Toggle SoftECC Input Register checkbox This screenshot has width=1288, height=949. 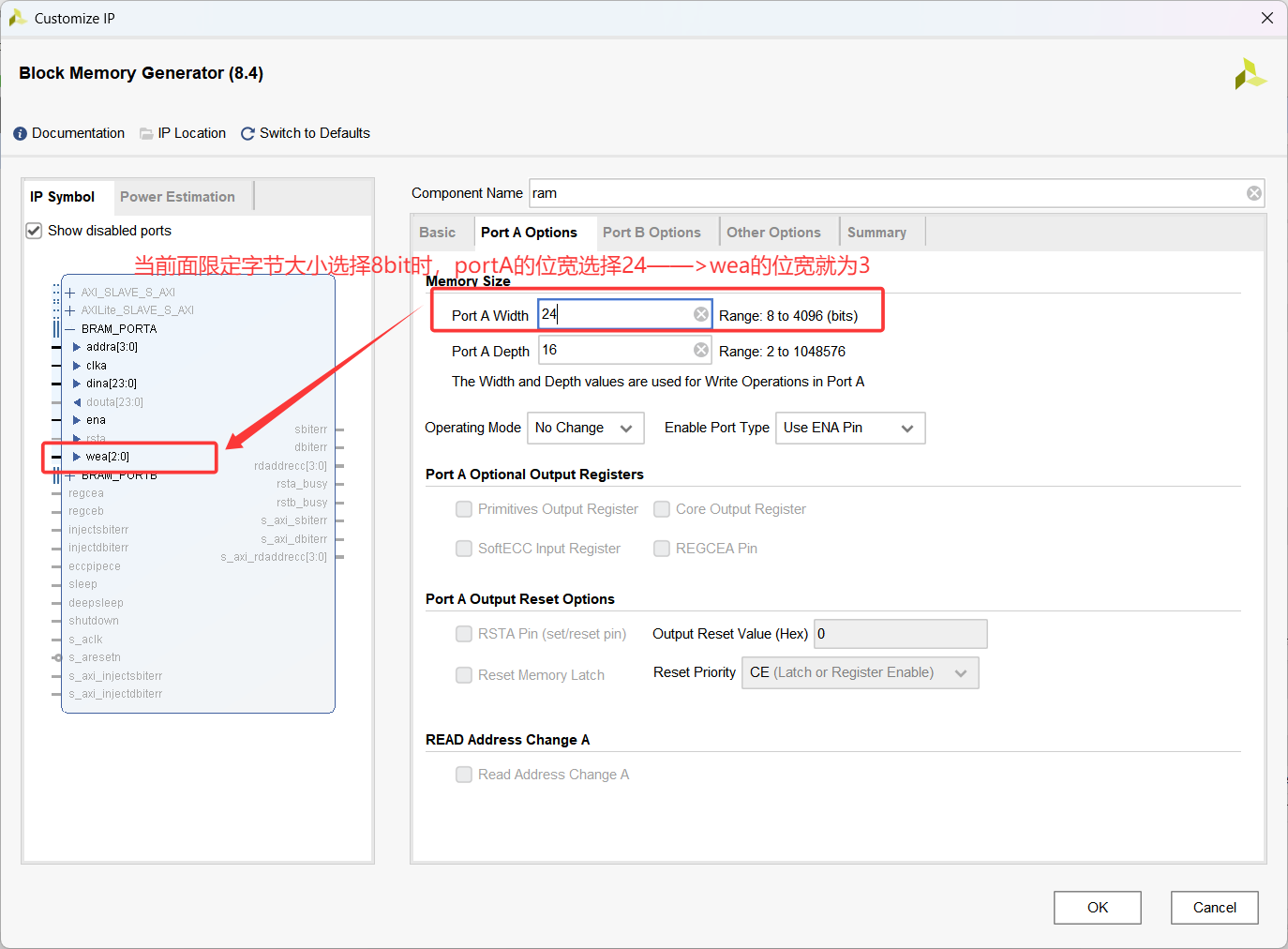coord(464,549)
